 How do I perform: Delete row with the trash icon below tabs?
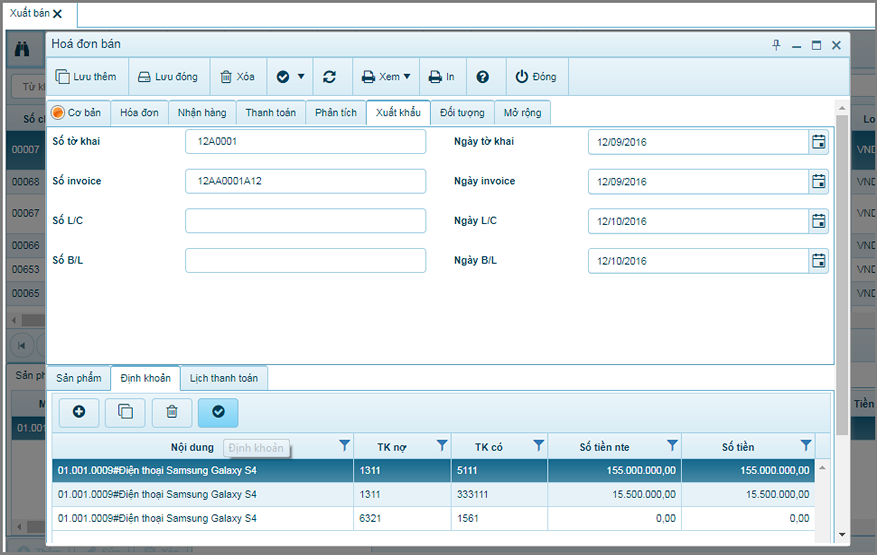(x=172, y=411)
